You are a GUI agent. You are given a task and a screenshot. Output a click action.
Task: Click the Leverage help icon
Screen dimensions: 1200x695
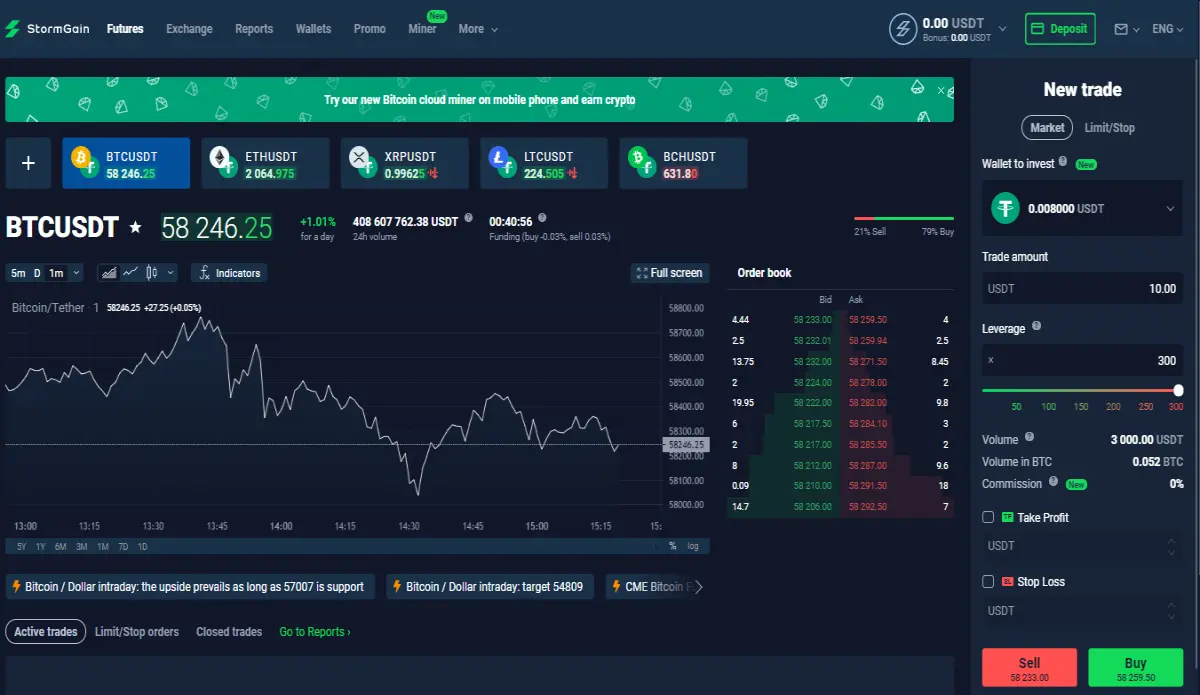click(x=1036, y=326)
